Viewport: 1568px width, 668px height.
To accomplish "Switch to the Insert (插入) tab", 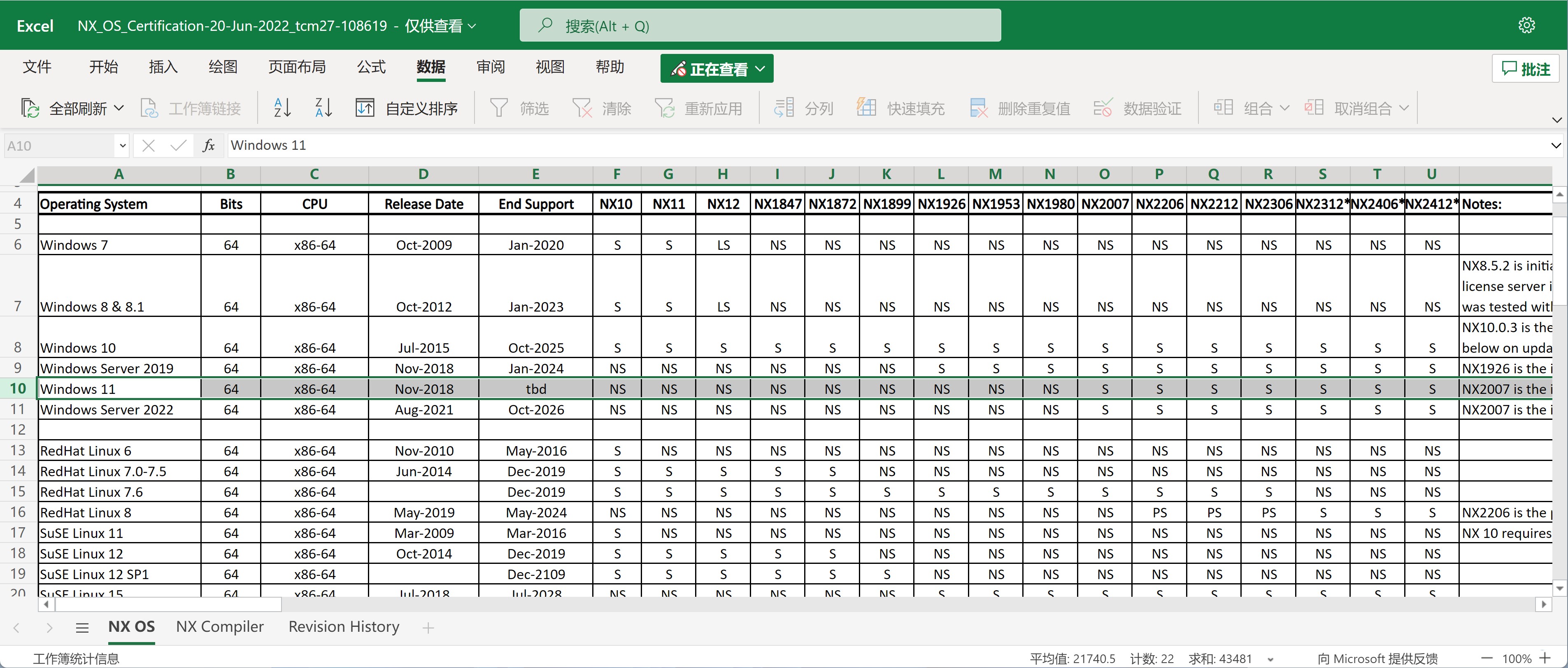I will pos(163,67).
